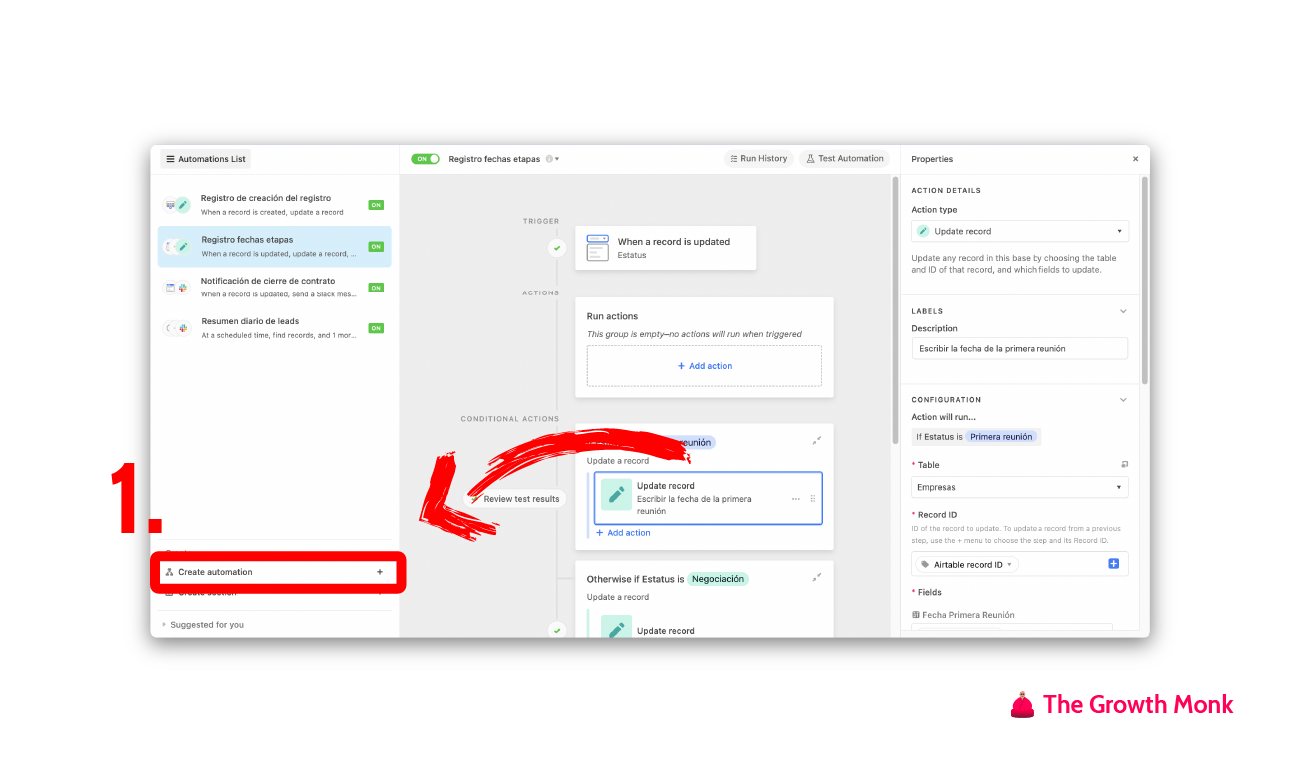This screenshot has height=781, width=1301.
Task: Collapse the Primera reunión conditional group
Action: pos(817,440)
